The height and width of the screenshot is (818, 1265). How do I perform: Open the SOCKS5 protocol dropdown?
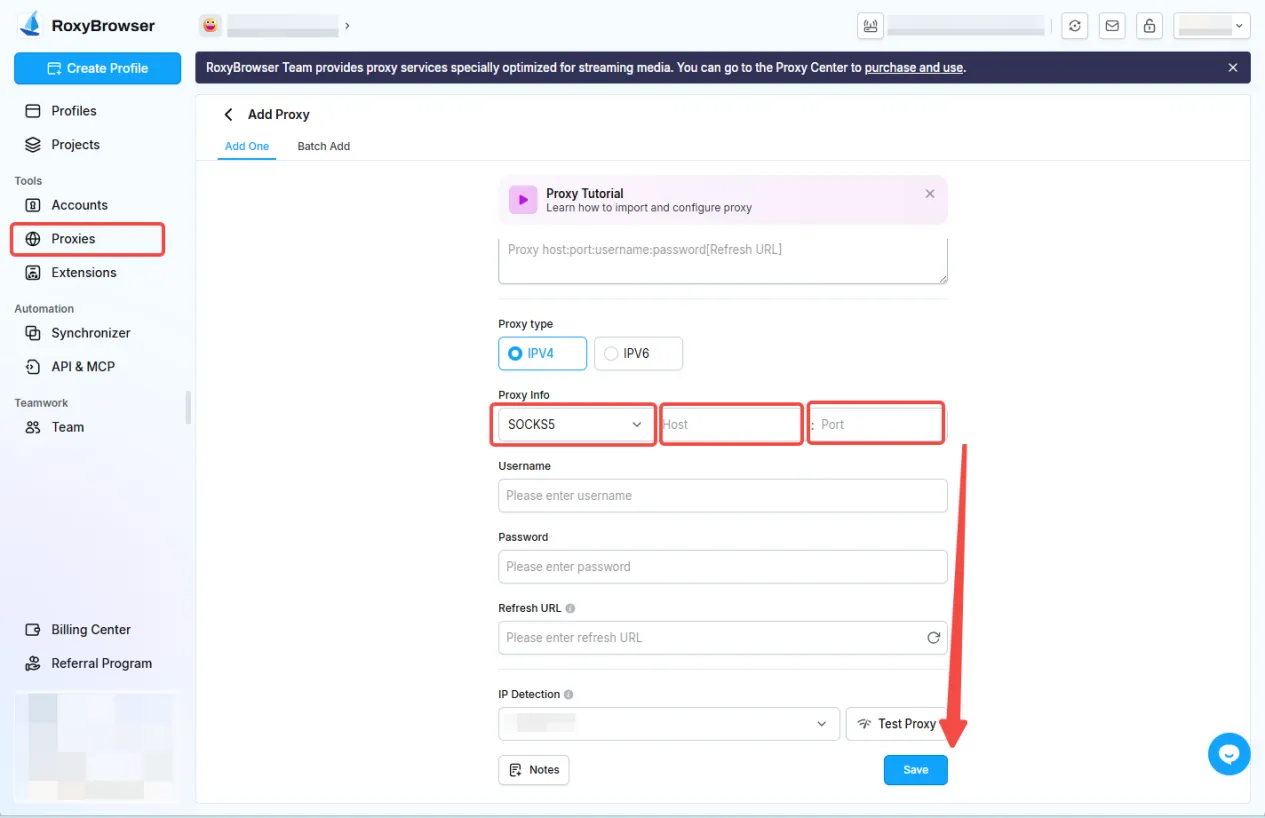click(573, 423)
